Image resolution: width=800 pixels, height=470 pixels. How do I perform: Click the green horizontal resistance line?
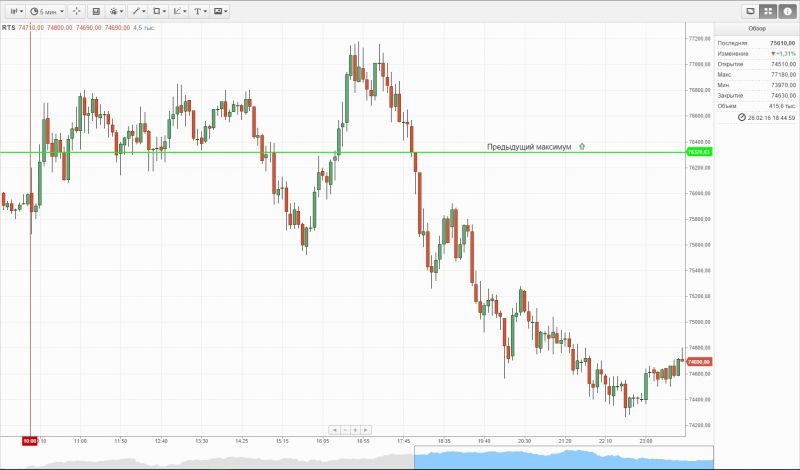[342, 152]
